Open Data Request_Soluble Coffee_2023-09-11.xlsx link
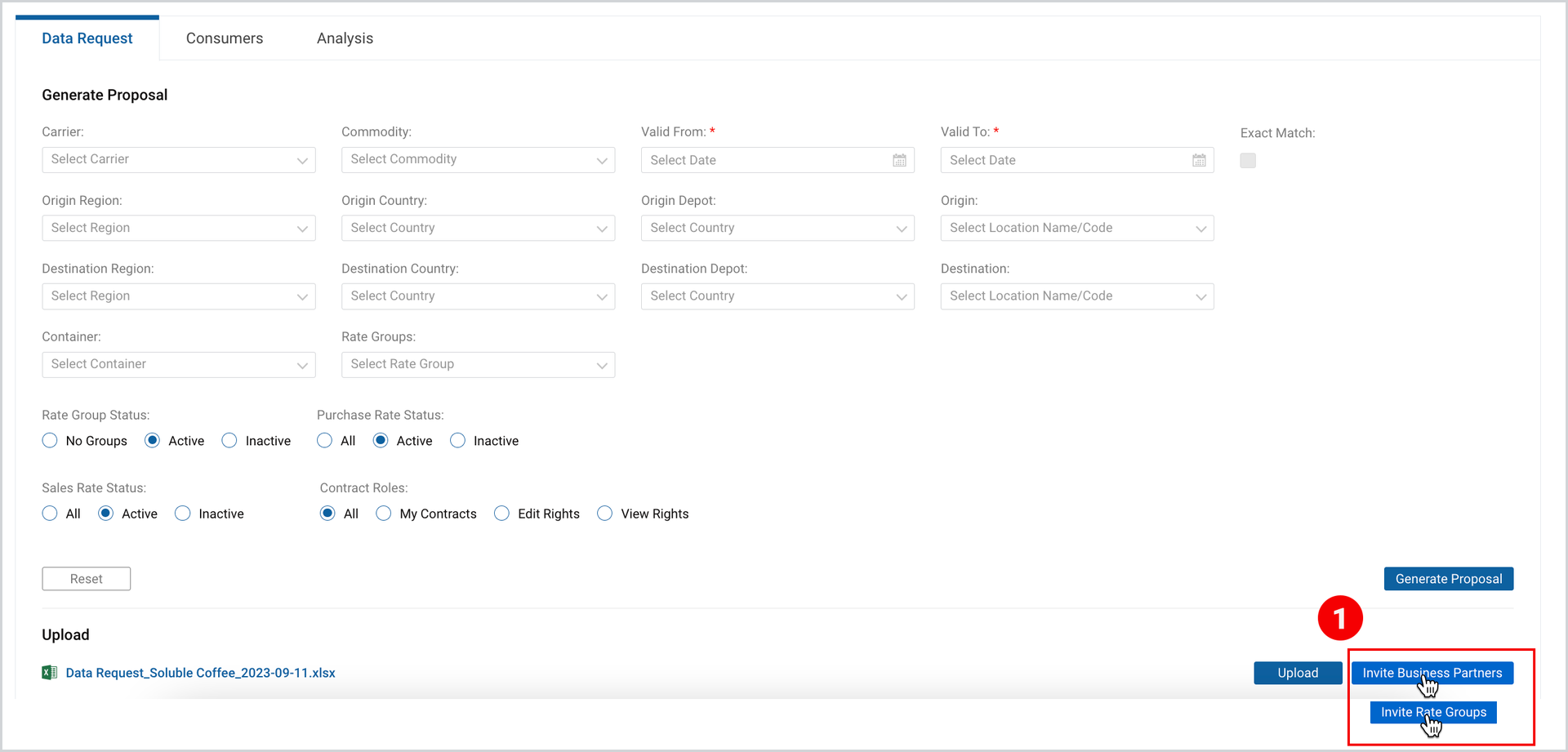This screenshot has height=752, width=1568. (201, 673)
